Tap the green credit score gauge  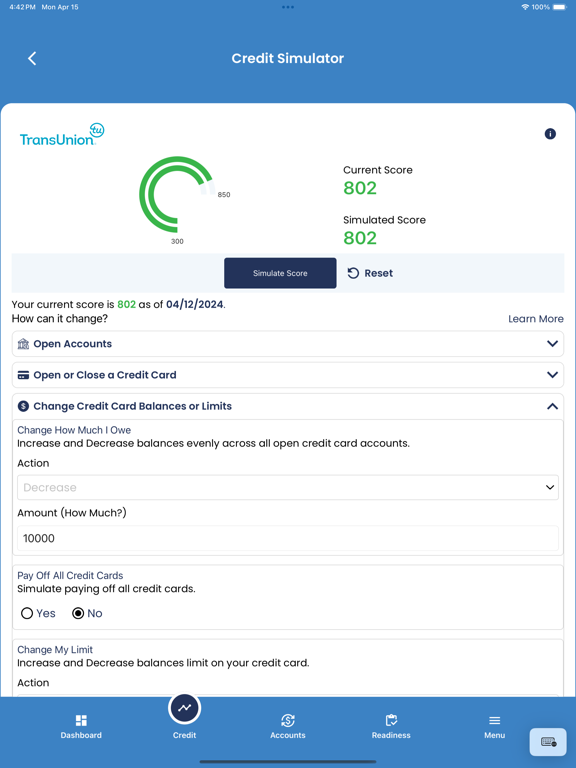tap(176, 194)
